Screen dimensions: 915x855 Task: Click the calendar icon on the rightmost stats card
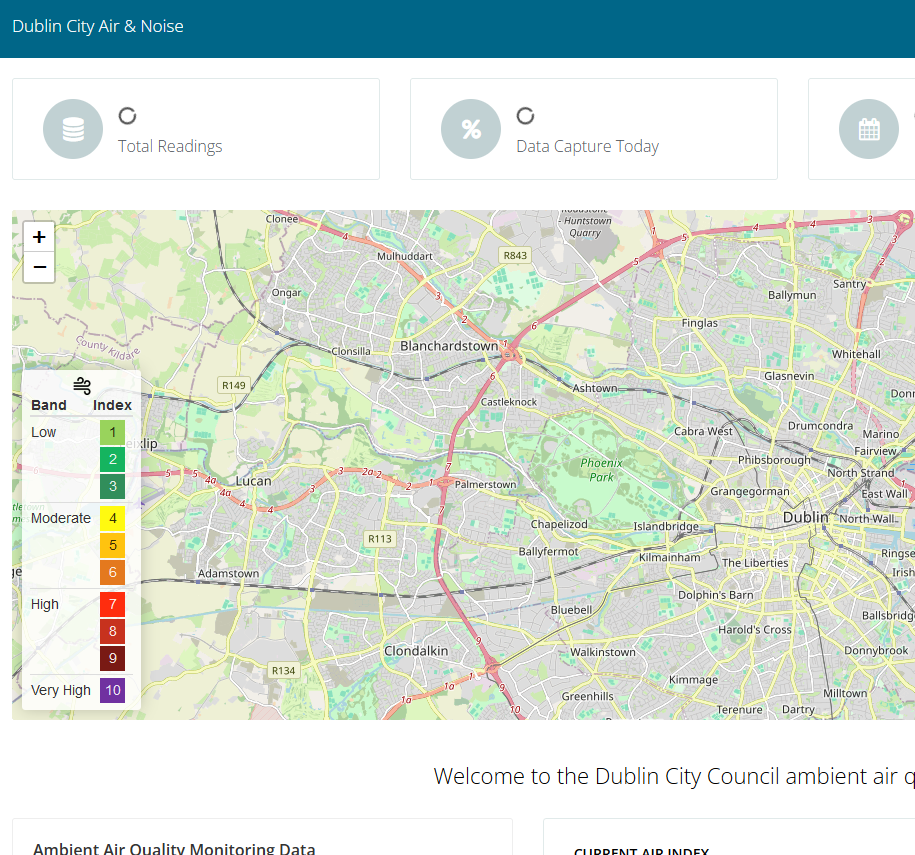[869, 128]
